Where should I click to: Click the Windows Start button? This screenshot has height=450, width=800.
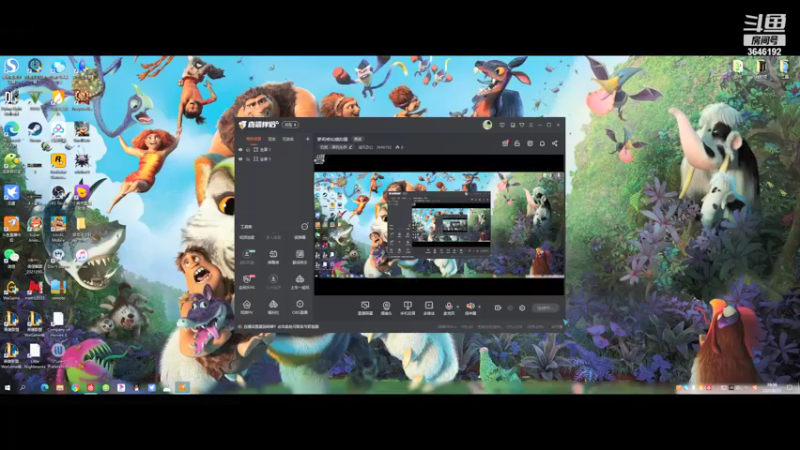tap(7, 388)
